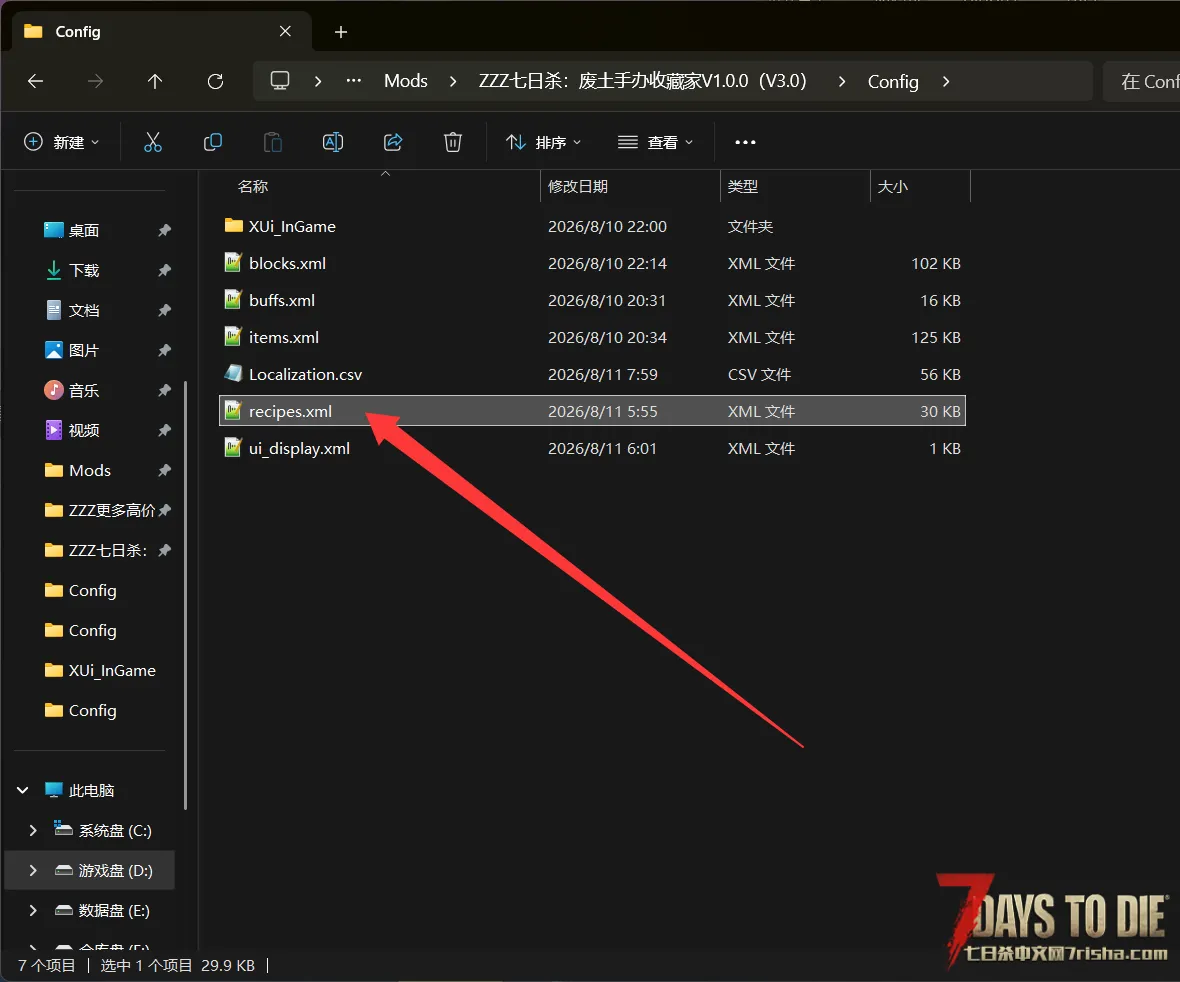Click the Rename icon in toolbar
The image size is (1180, 982).
click(x=333, y=142)
